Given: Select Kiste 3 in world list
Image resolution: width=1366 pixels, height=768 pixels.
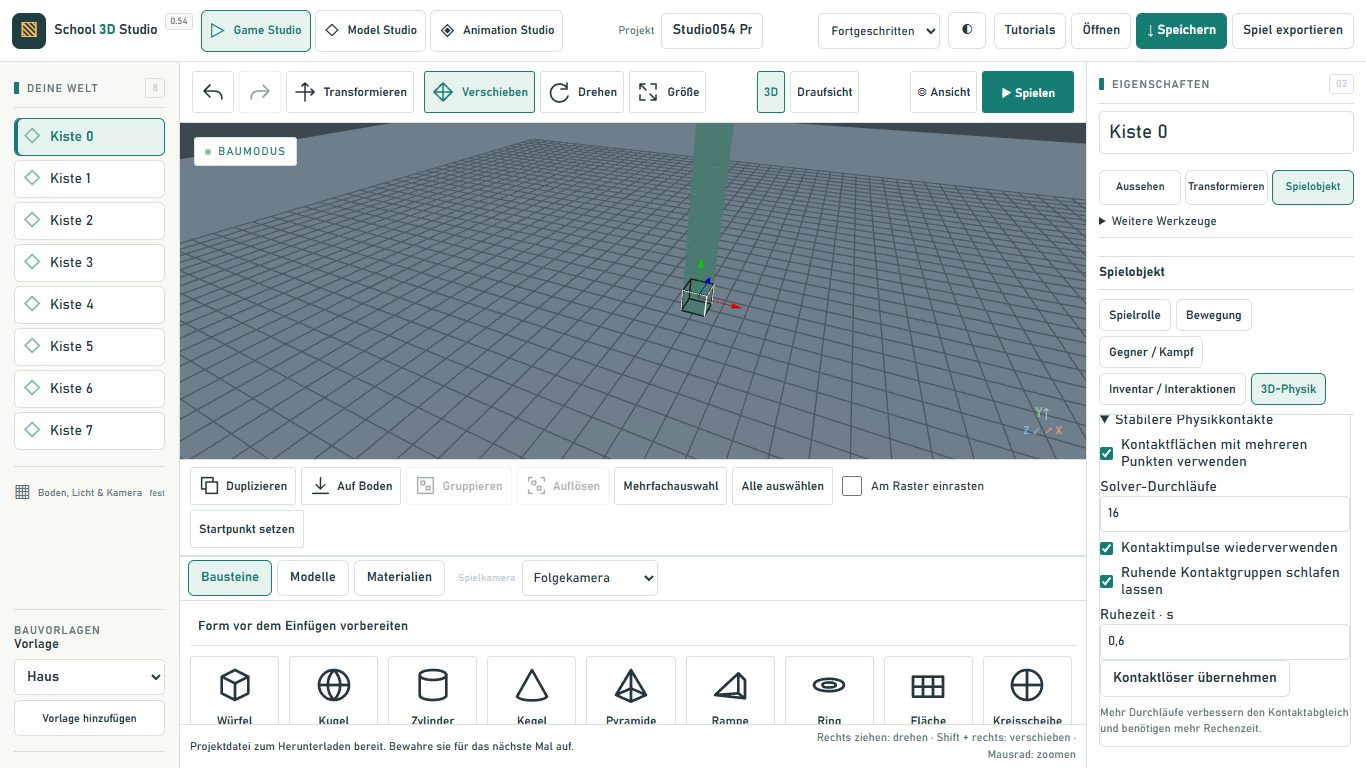Looking at the screenshot, I should point(89,262).
